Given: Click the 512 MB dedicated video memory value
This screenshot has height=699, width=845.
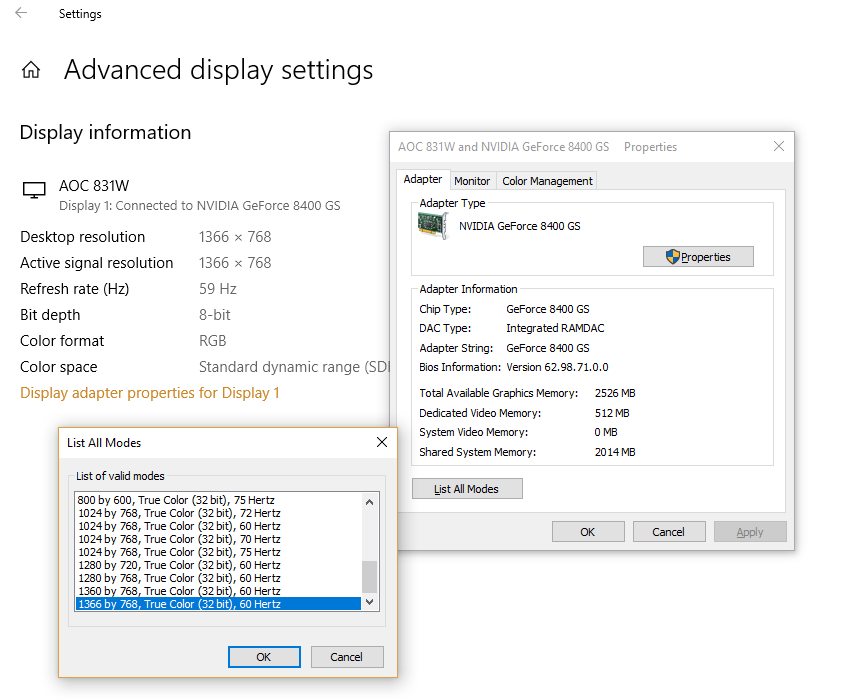Looking at the screenshot, I should [x=612, y=413].
